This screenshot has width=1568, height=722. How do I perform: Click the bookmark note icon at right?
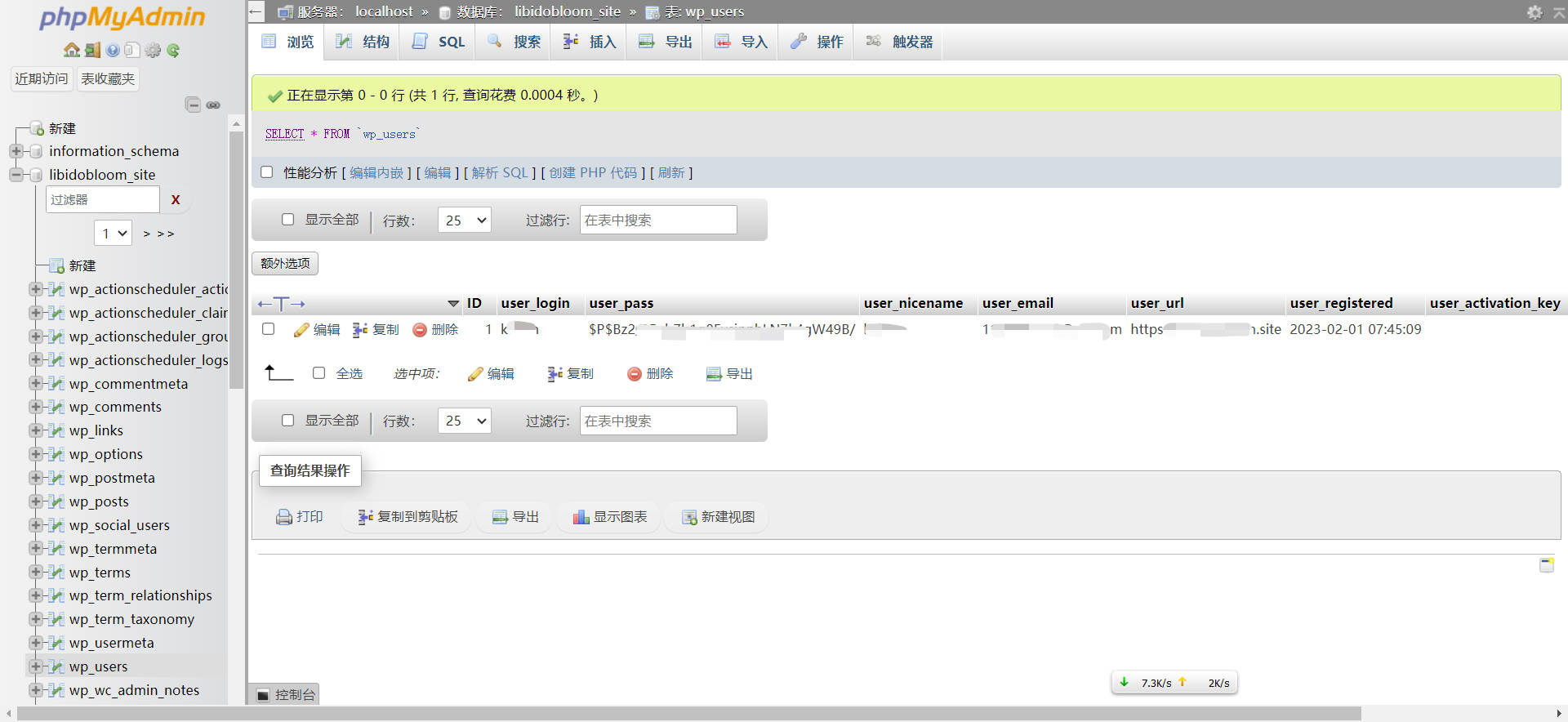(1546, 564)
